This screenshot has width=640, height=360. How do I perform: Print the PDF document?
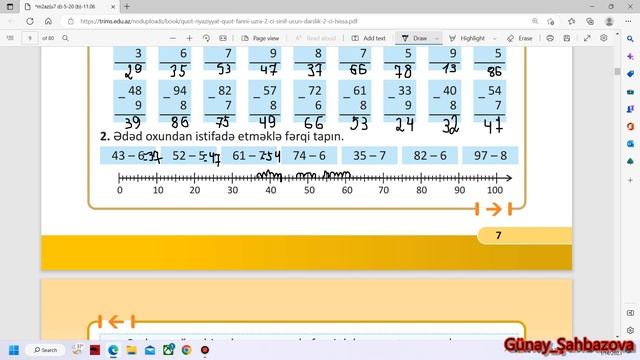point(550,38)
